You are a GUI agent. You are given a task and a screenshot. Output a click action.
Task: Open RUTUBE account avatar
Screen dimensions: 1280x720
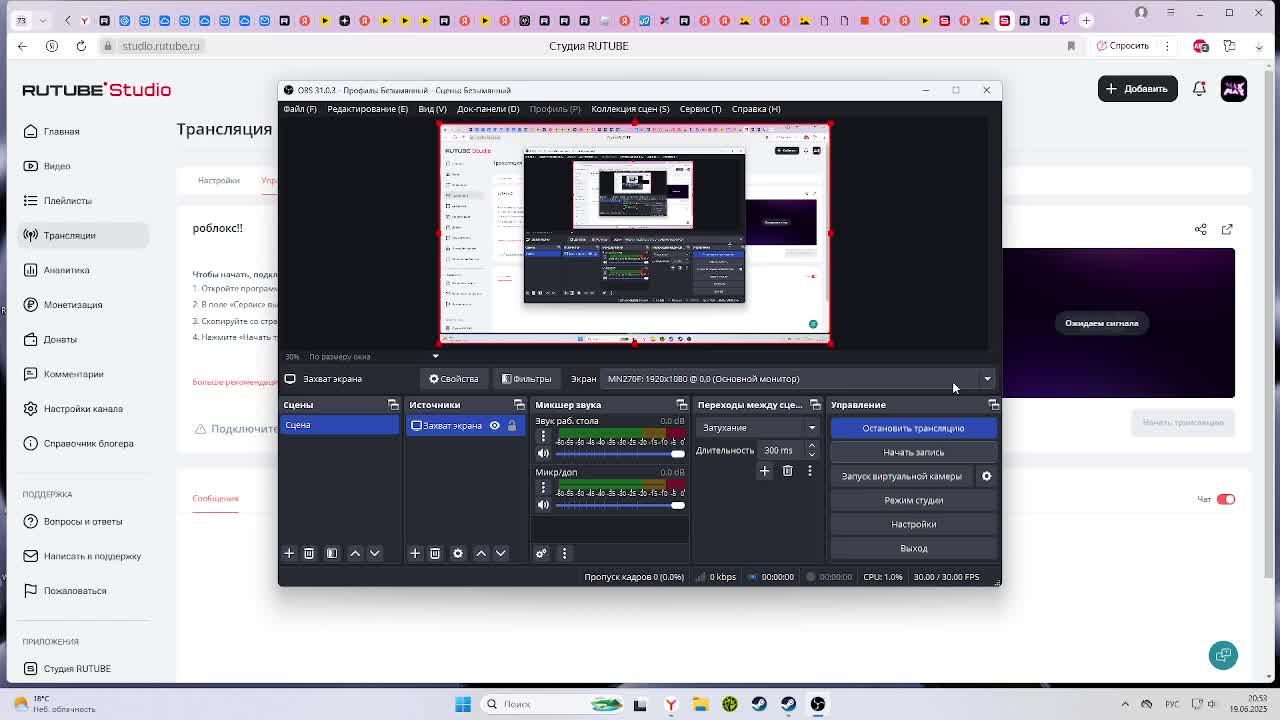(1234, 89)
